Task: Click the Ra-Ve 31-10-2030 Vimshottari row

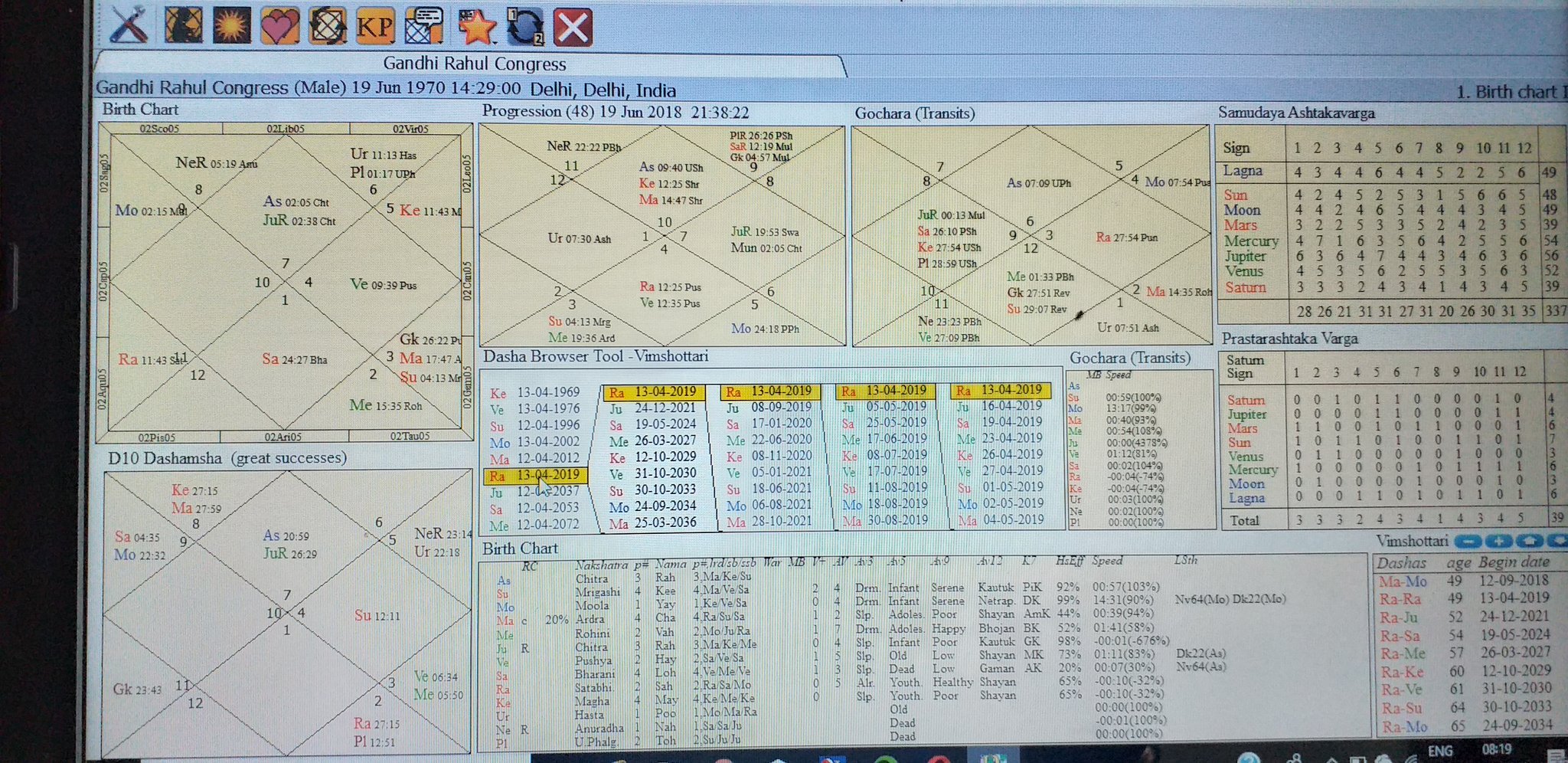Action: [1464, 689]
